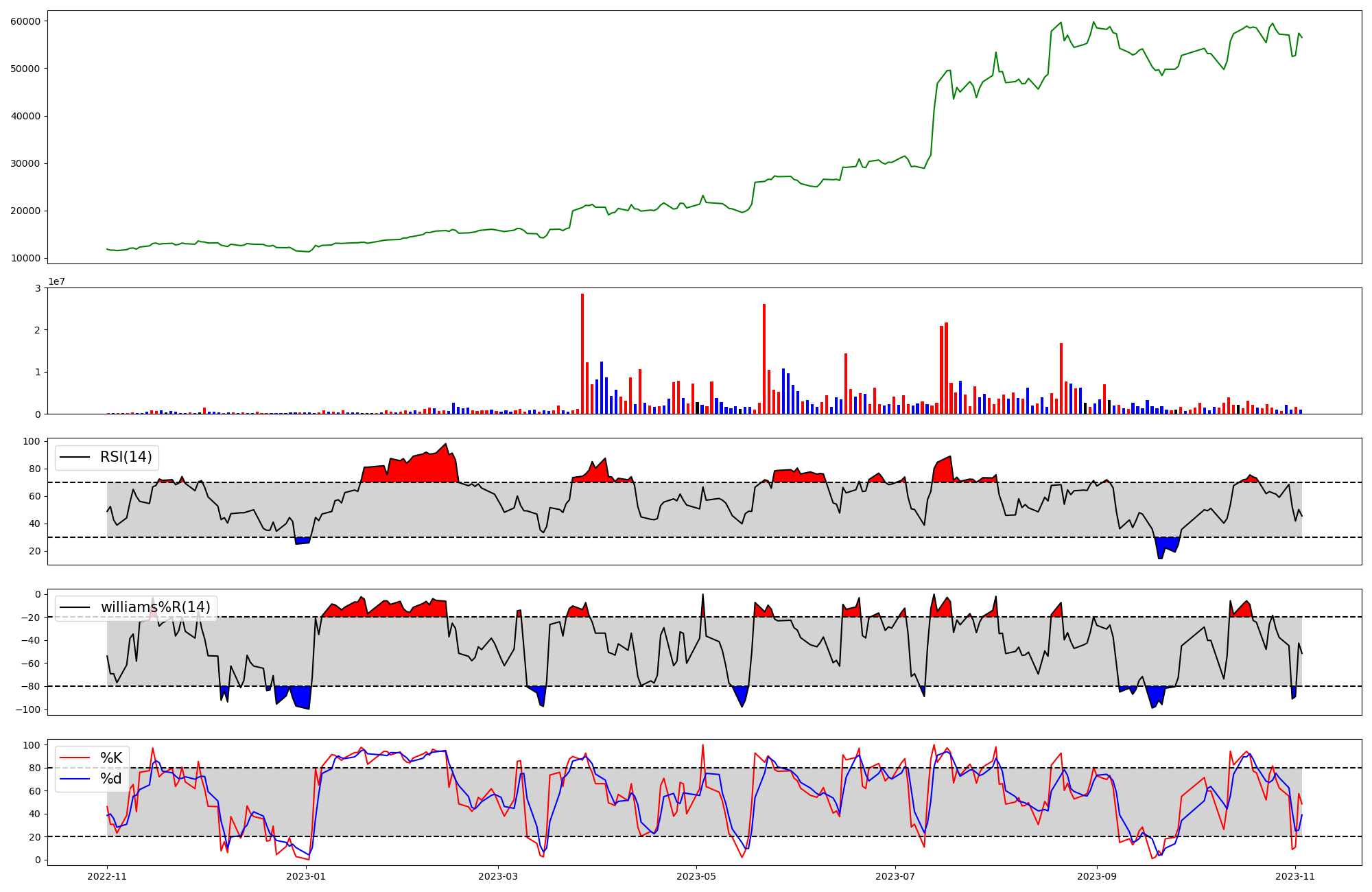Click the 2023-01 x-axis date label

305,876
